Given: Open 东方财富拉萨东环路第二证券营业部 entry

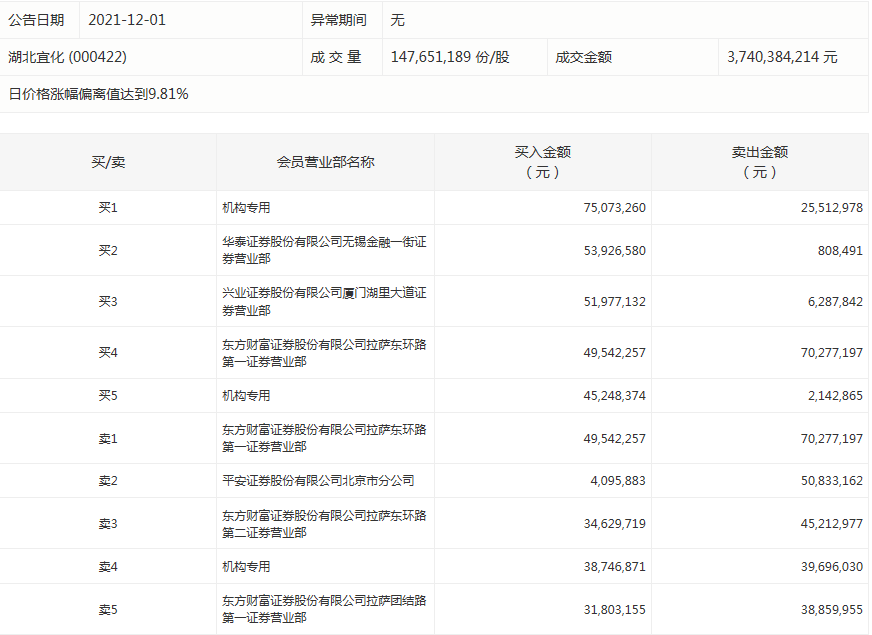Looking at the screenshot, I should point(324,523).
